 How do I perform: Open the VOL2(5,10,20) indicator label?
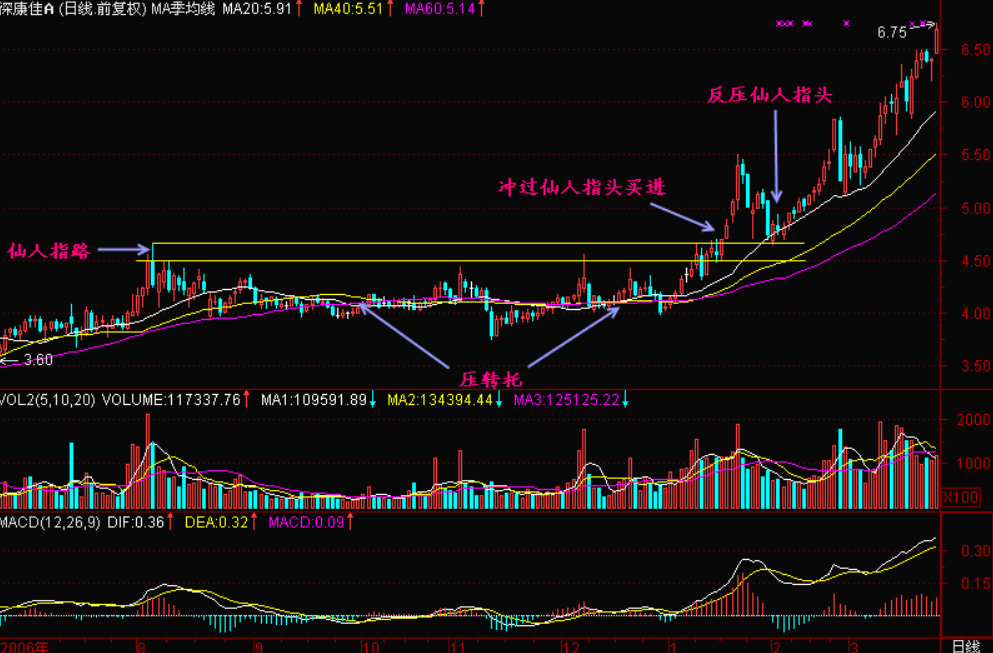48,400
